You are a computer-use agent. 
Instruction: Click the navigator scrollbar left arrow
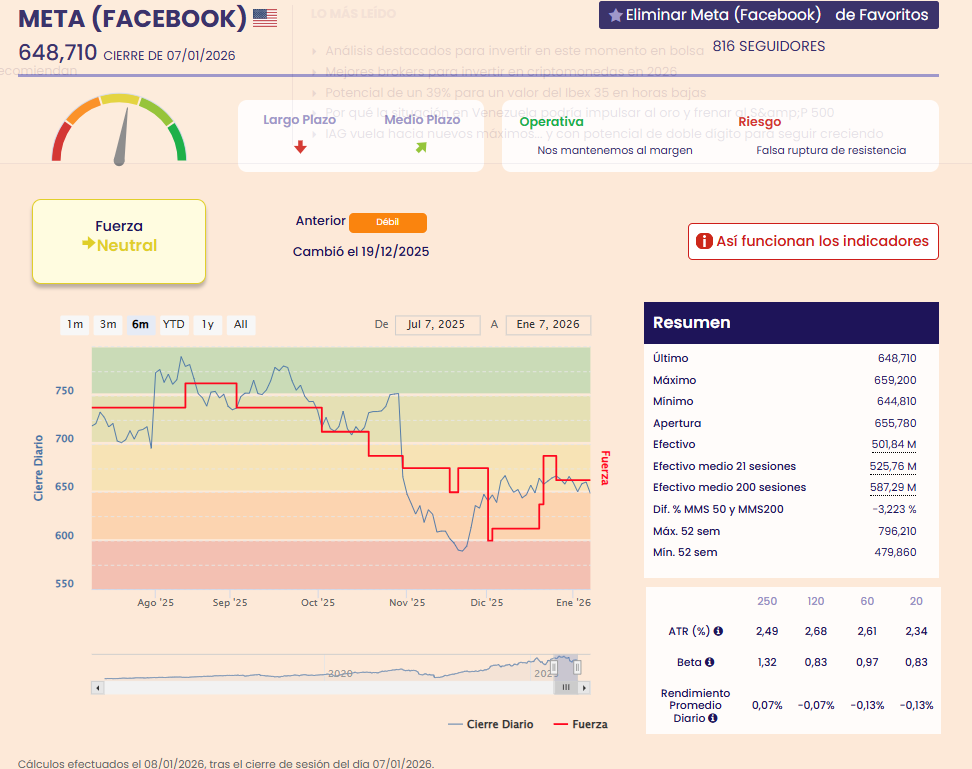[x=97, y=687]
